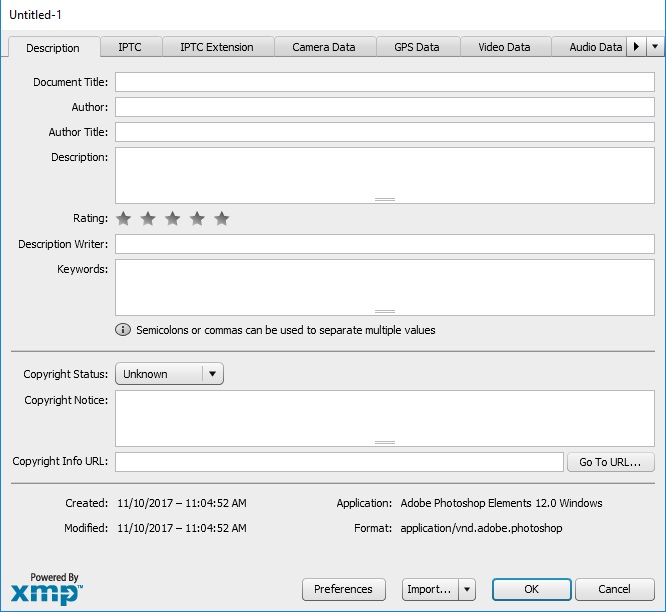This screenshot has height=612, width=666.
Task: Click the Description box resize handle
Action: [x=385, y=200]
